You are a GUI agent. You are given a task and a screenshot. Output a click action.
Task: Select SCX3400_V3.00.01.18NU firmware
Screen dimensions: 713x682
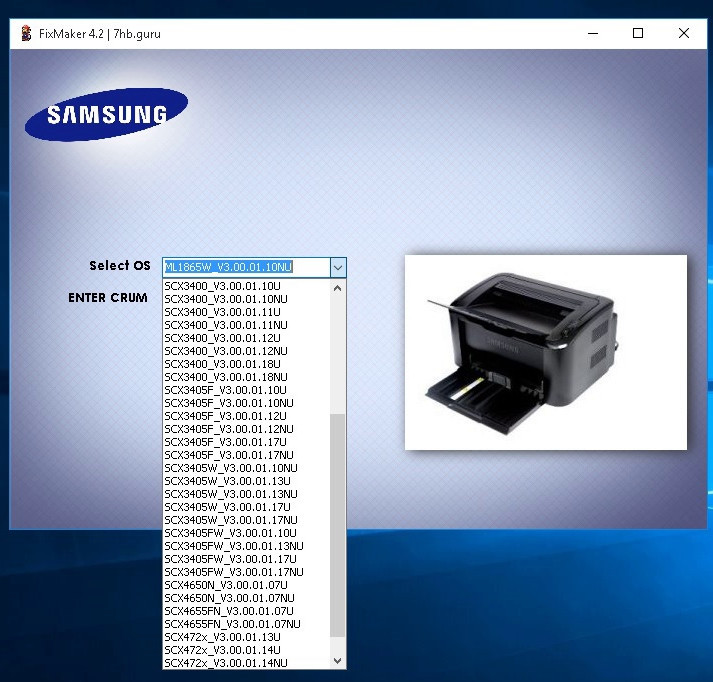point(246,377)
